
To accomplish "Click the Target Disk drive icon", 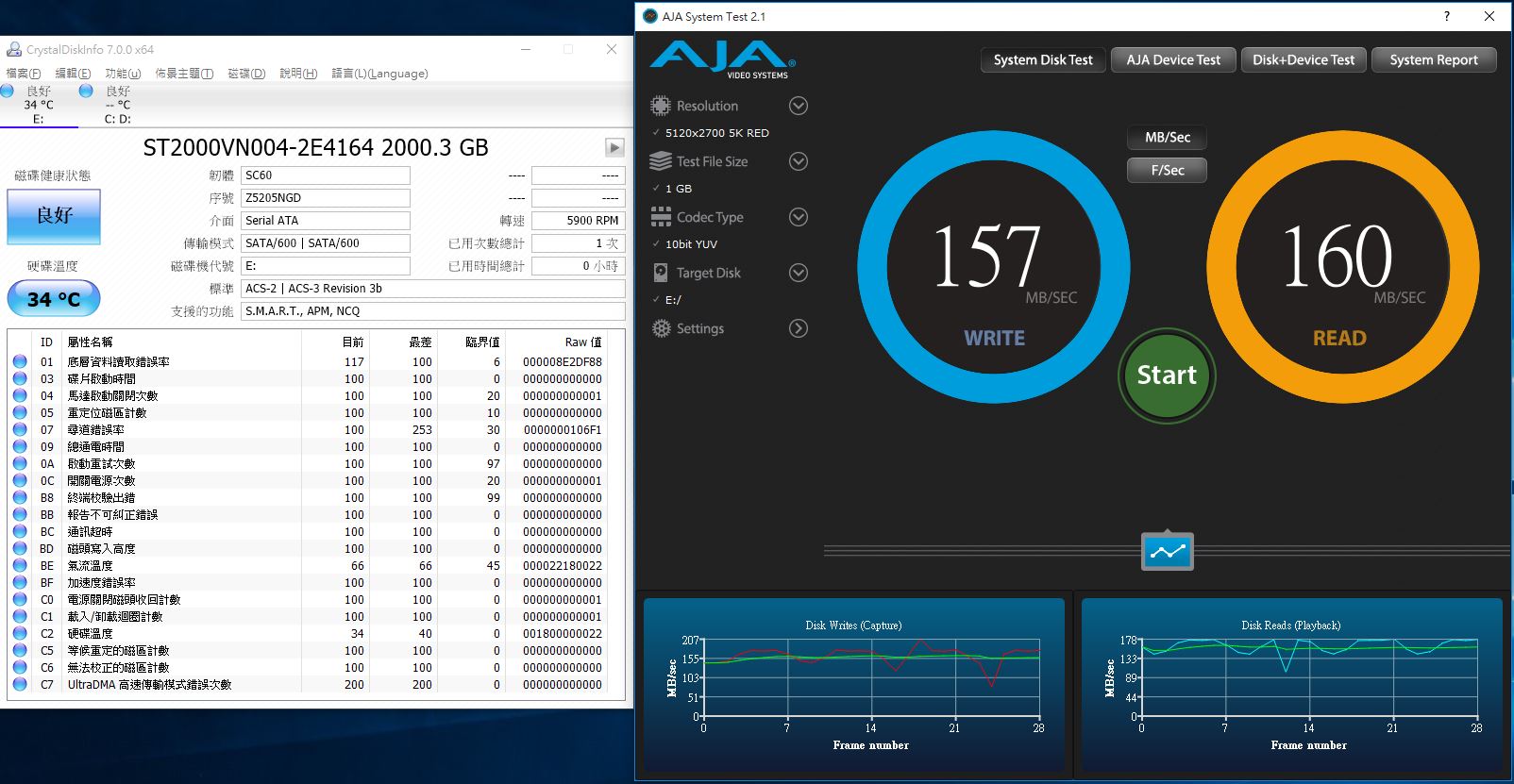I will click(661, 273).
